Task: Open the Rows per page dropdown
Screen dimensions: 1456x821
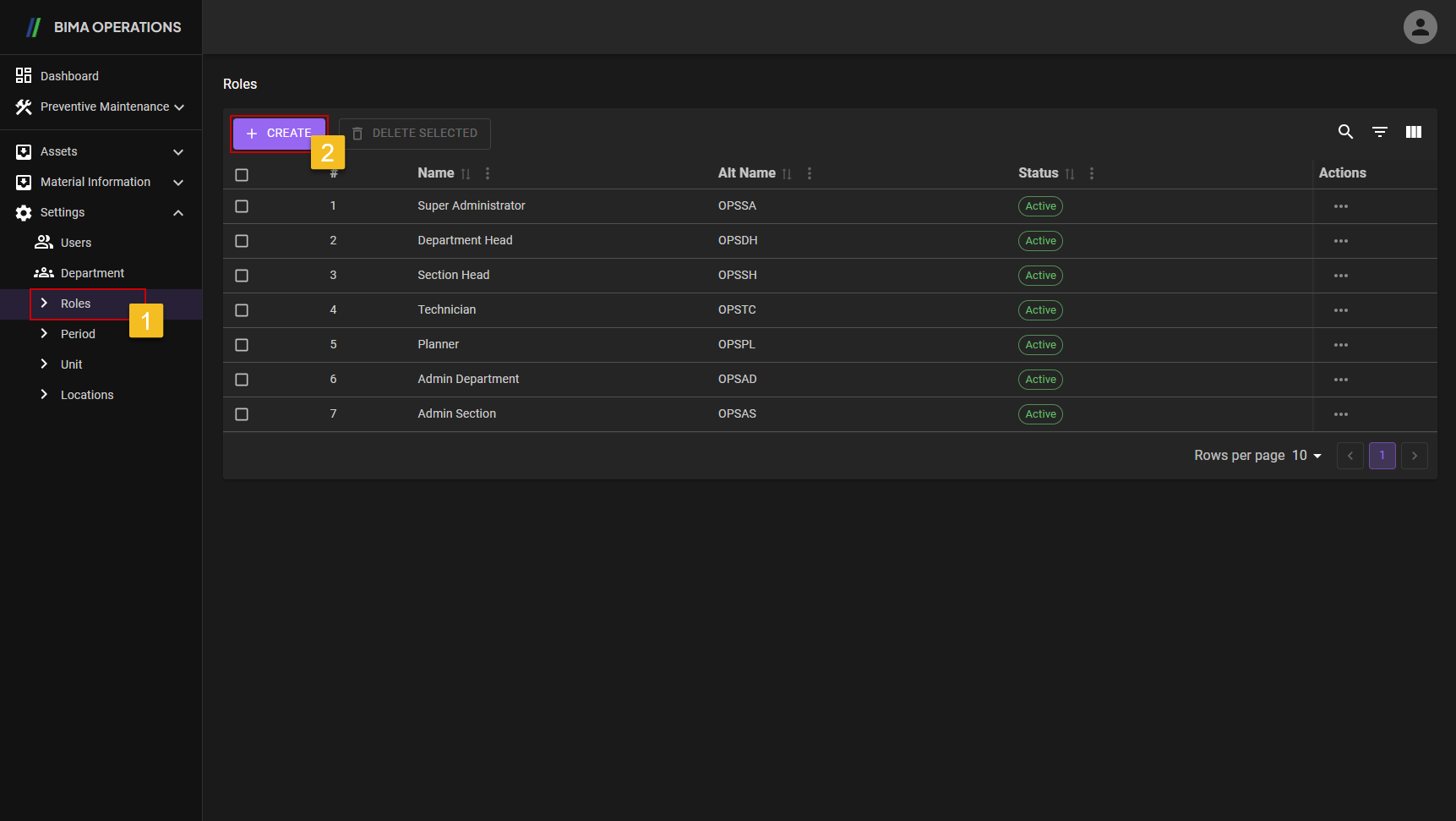Action: click(x=1306, y=456)
